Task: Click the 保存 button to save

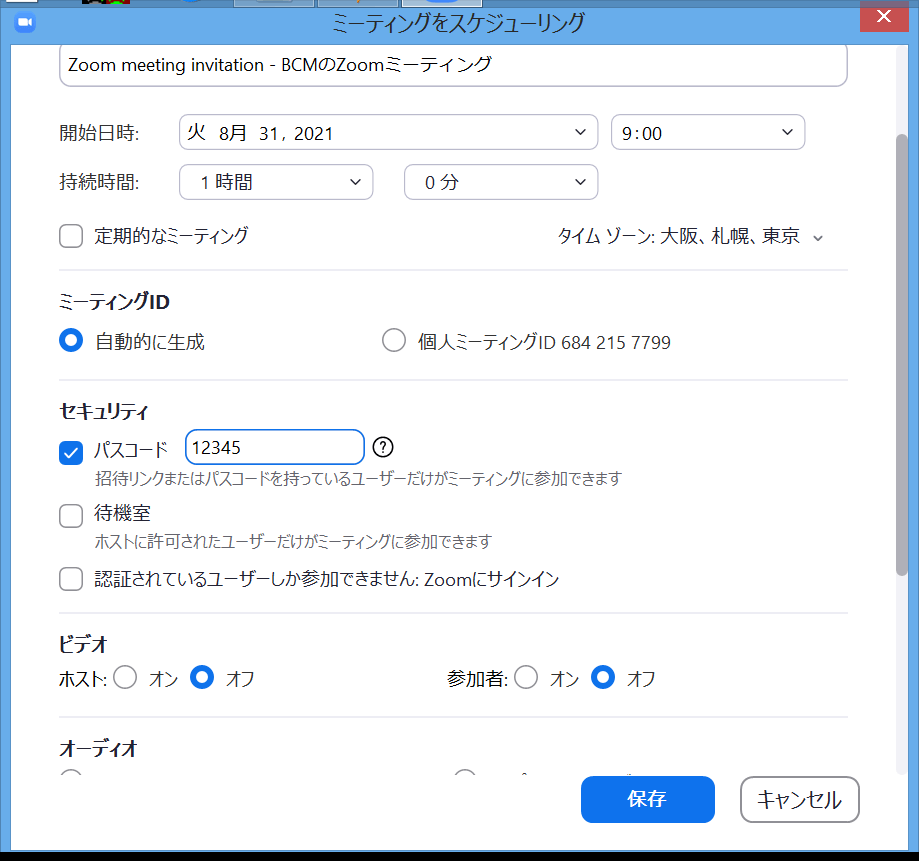Action: point(647,799)
